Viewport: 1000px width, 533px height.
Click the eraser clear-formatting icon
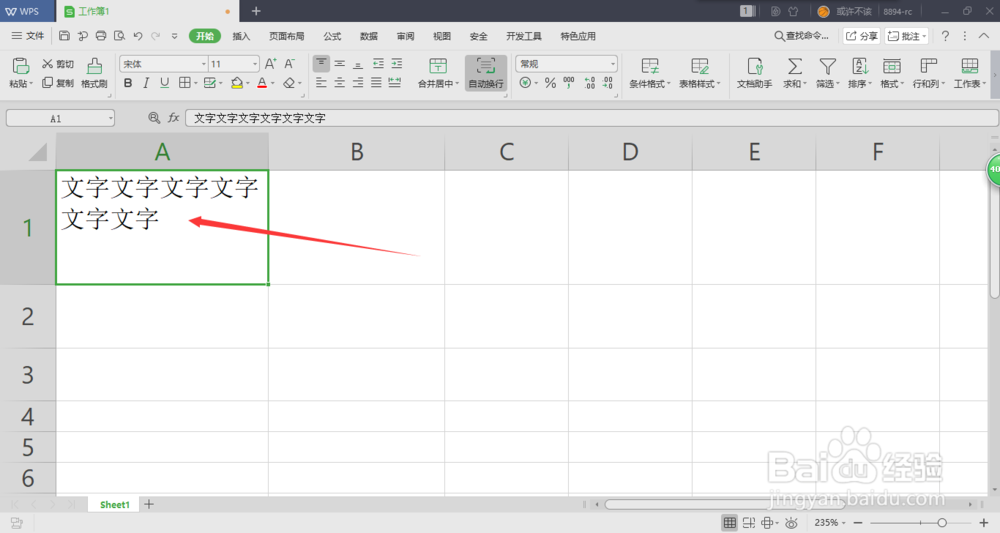click(x=289, y=83)
